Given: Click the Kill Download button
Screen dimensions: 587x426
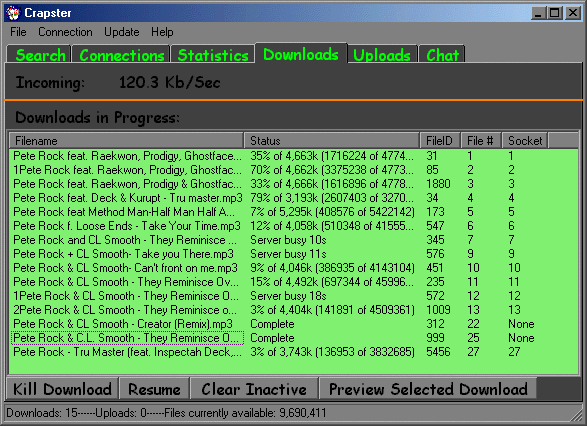Looking at the screenshot, I should point(63,389).
